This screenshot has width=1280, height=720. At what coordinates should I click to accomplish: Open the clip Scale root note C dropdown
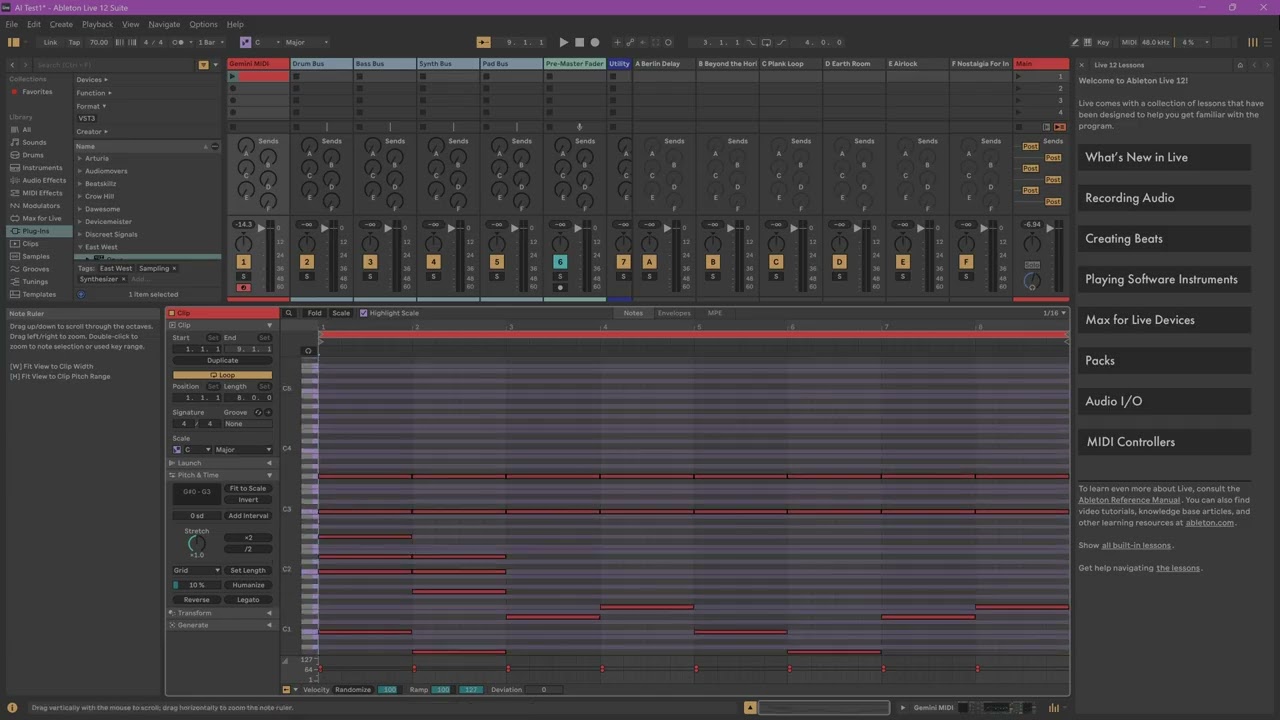coord(196,450)
